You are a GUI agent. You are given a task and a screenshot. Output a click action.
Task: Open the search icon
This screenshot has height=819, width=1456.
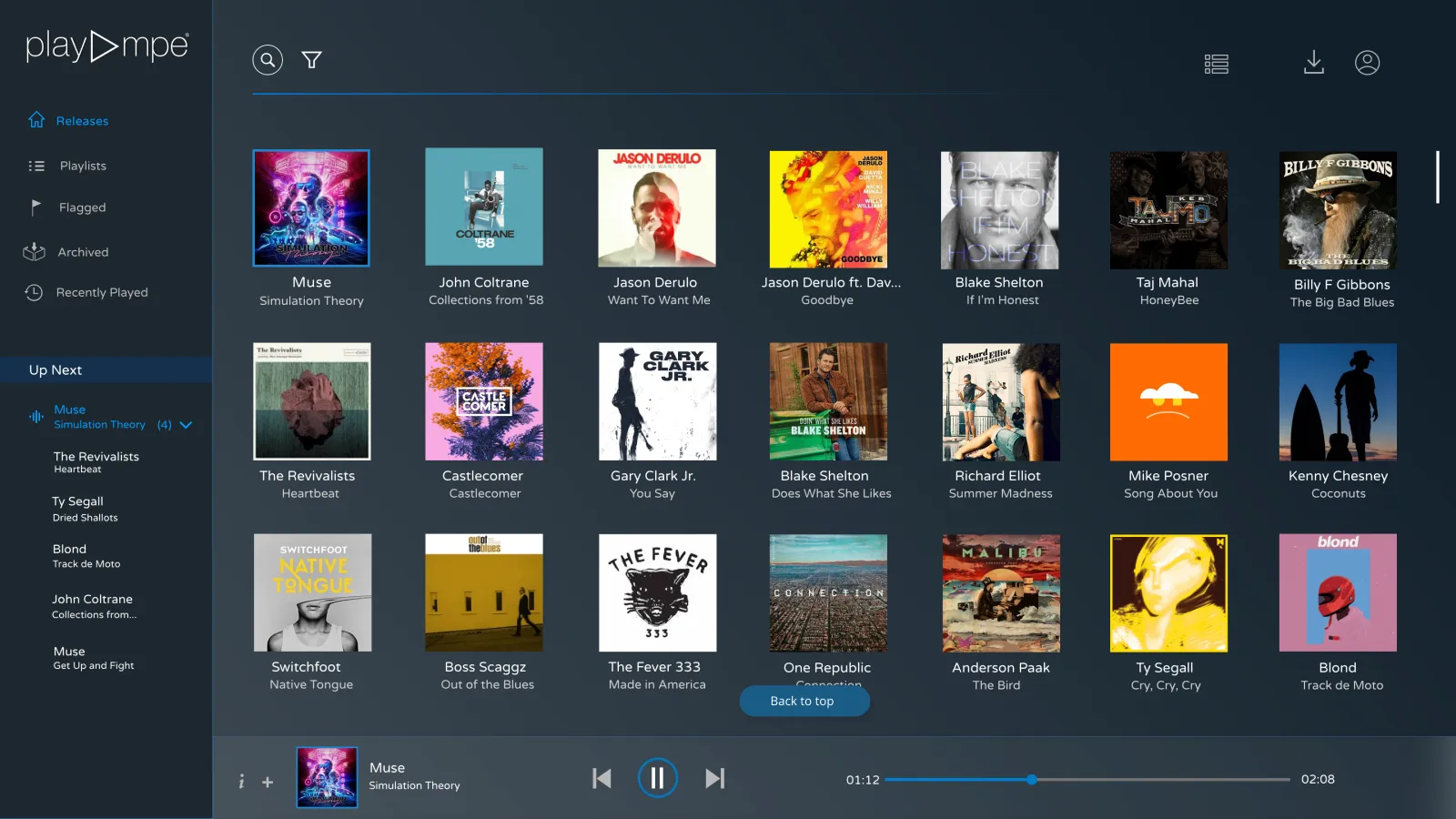point(268,60)
